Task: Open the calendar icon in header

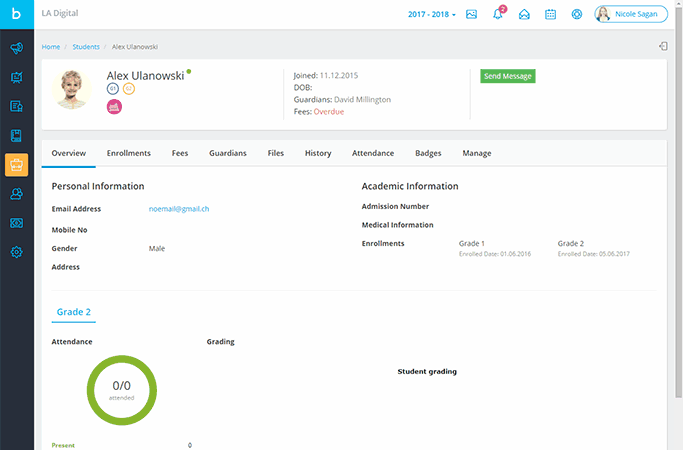Action: pyautogui.click(x=551, y=14)
